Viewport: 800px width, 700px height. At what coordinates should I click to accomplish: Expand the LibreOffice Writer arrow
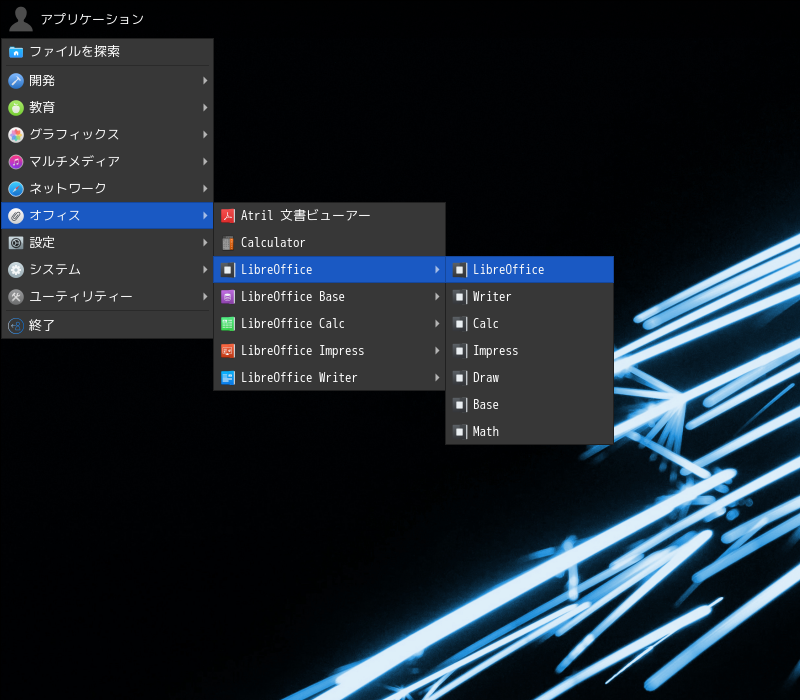437,378
